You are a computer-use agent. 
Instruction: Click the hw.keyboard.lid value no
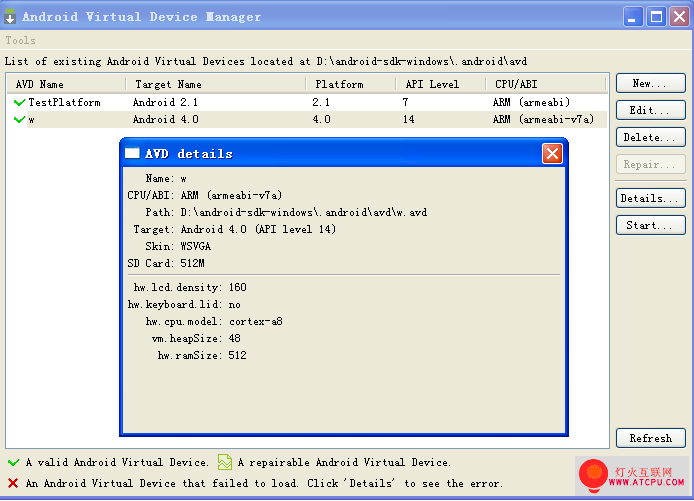point(235,304)
